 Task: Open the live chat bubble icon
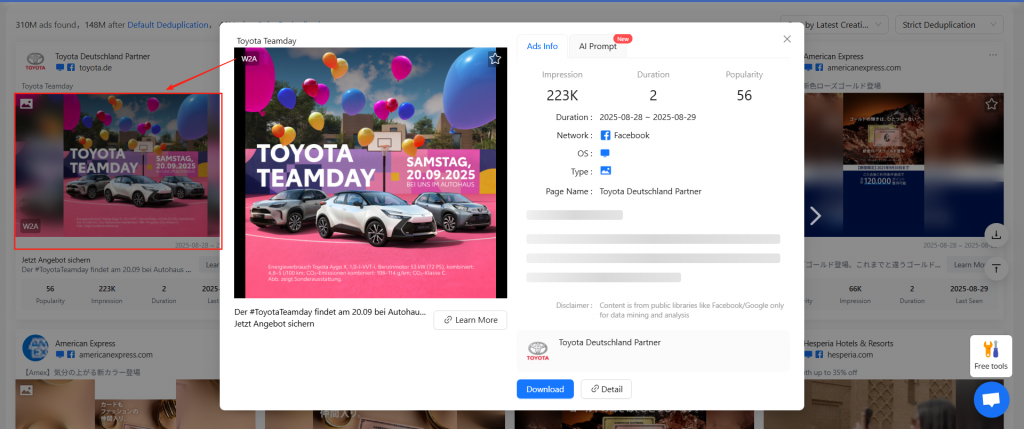tap(991, 400)
